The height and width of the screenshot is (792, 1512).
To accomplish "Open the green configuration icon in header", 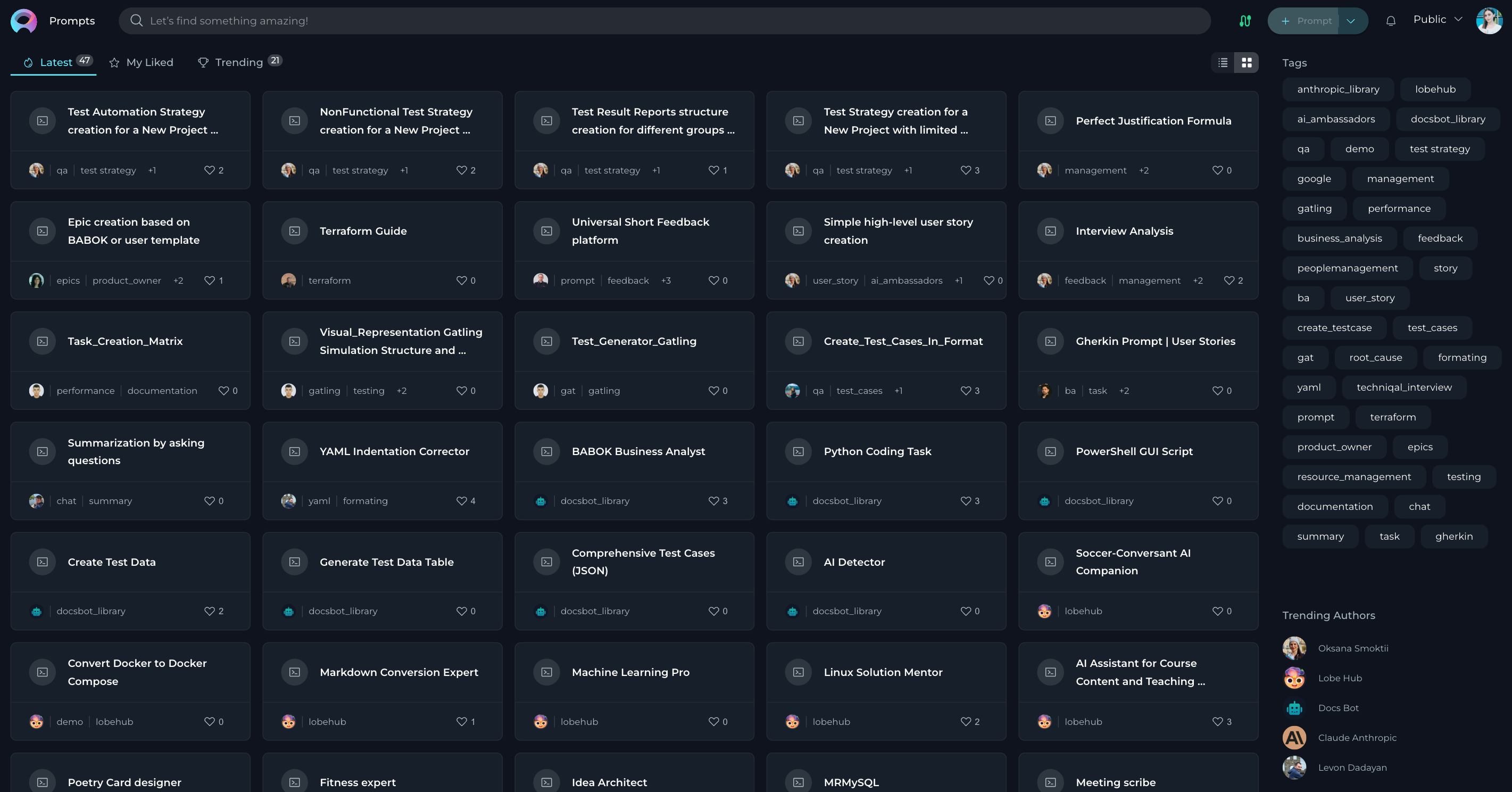I will 1245,21.
